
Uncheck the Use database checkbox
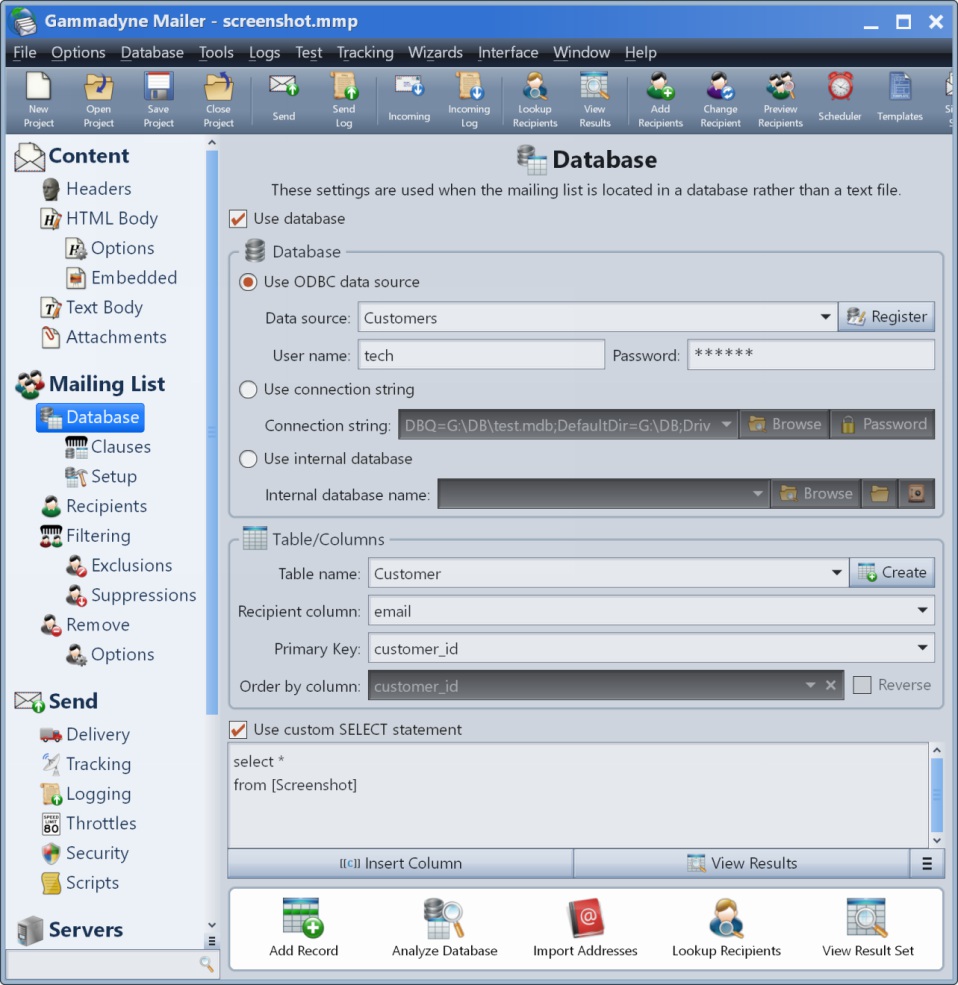click(238, 219)
